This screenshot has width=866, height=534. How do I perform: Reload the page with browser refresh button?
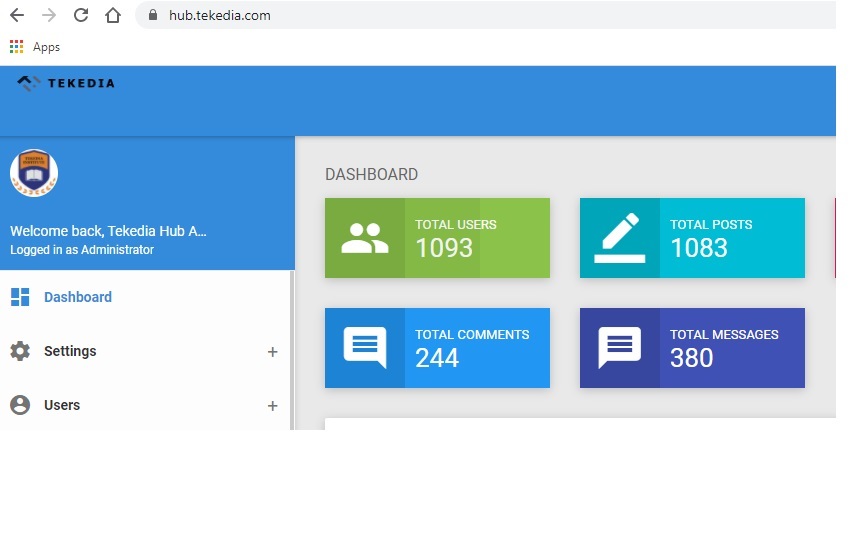tap(81, 15)
